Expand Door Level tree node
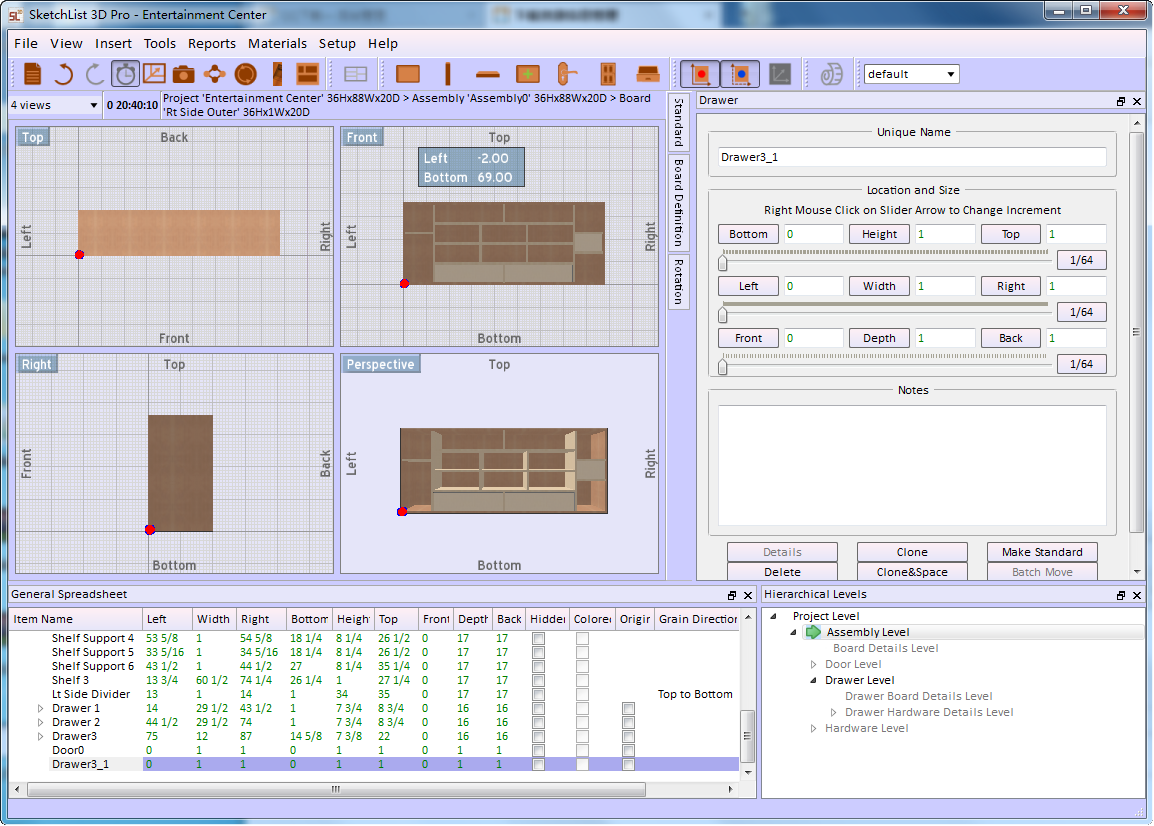The image size is (1154, 826). (813, 664)
